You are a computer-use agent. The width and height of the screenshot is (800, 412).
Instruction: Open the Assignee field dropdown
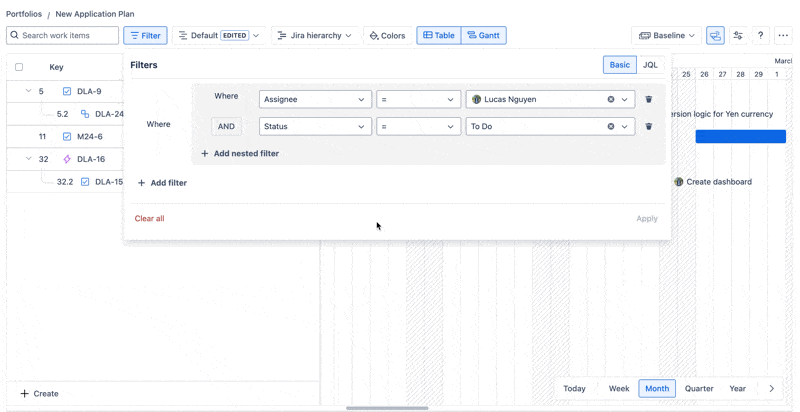click(315, 100)
